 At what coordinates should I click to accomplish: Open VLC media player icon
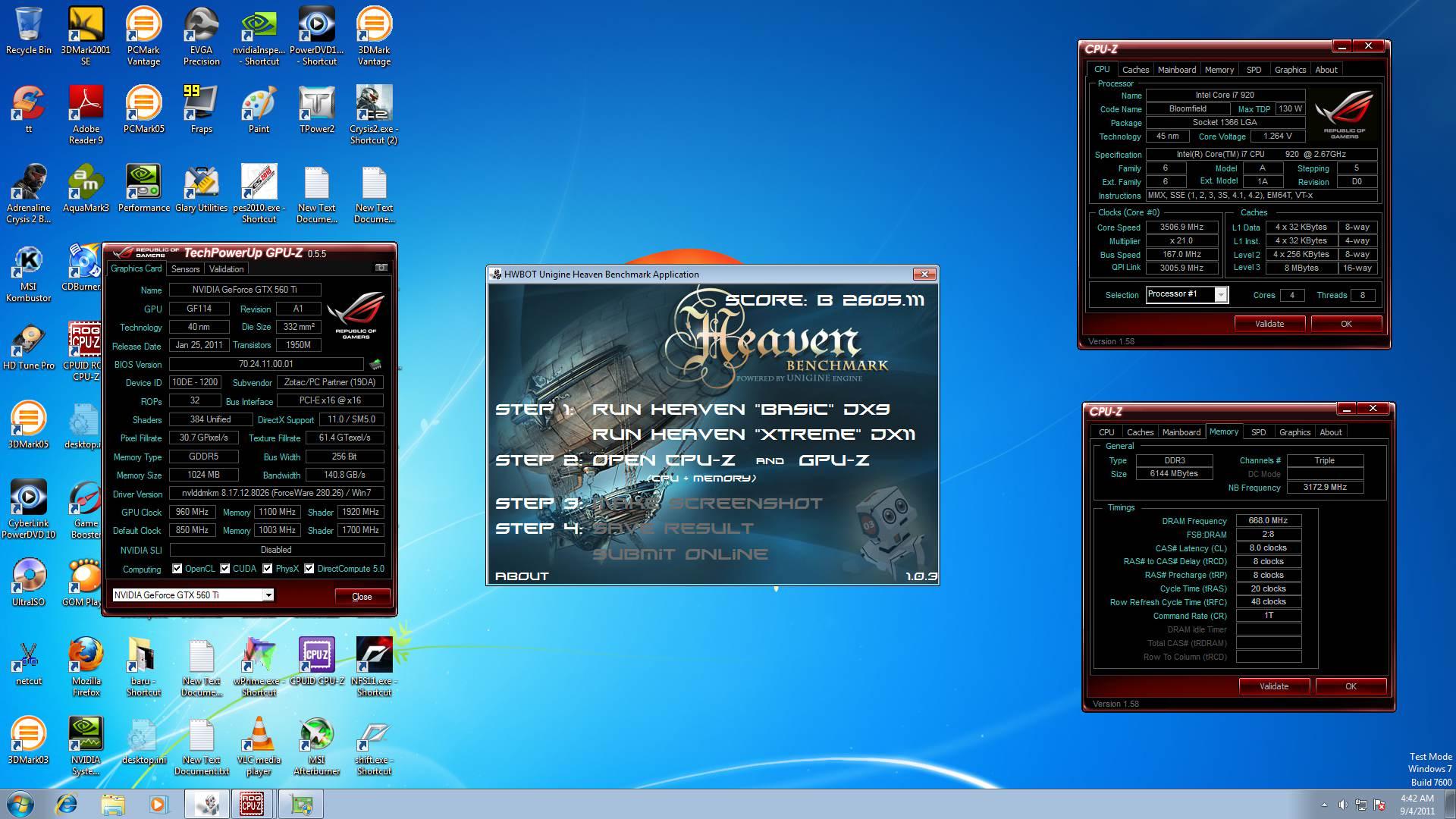pos(259,746)
